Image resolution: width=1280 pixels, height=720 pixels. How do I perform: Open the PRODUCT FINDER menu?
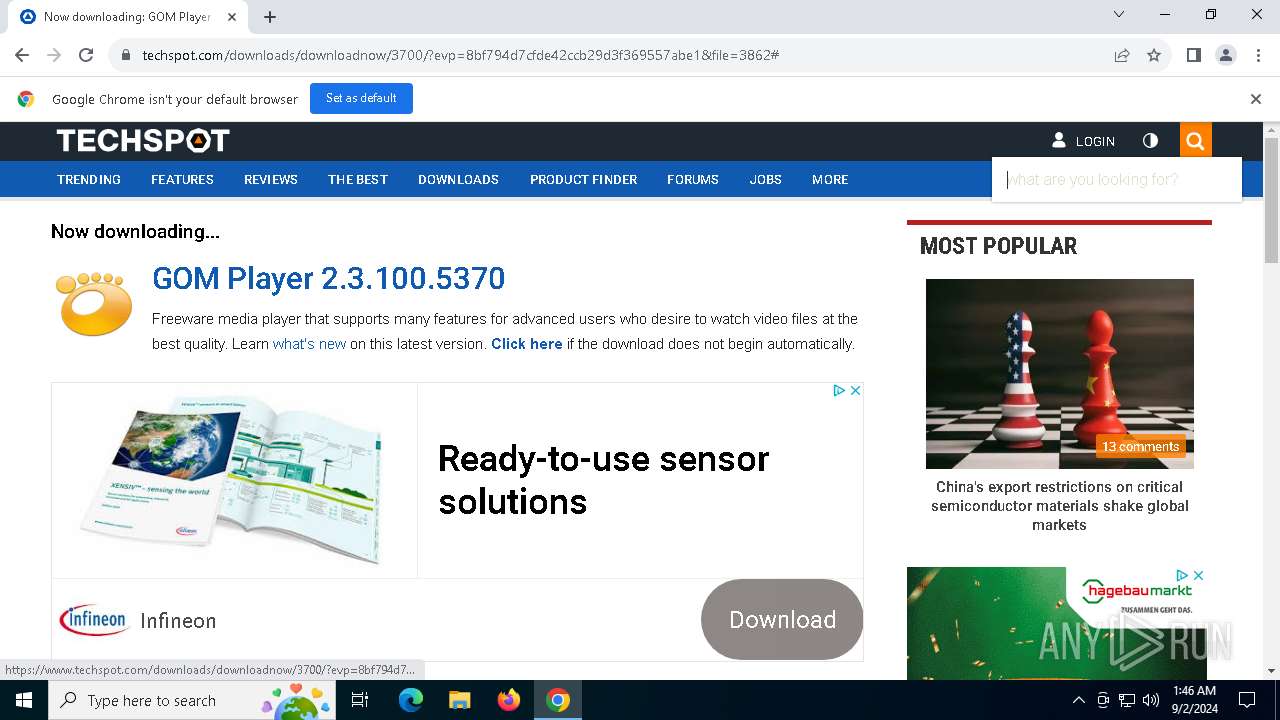click(583, 180)
